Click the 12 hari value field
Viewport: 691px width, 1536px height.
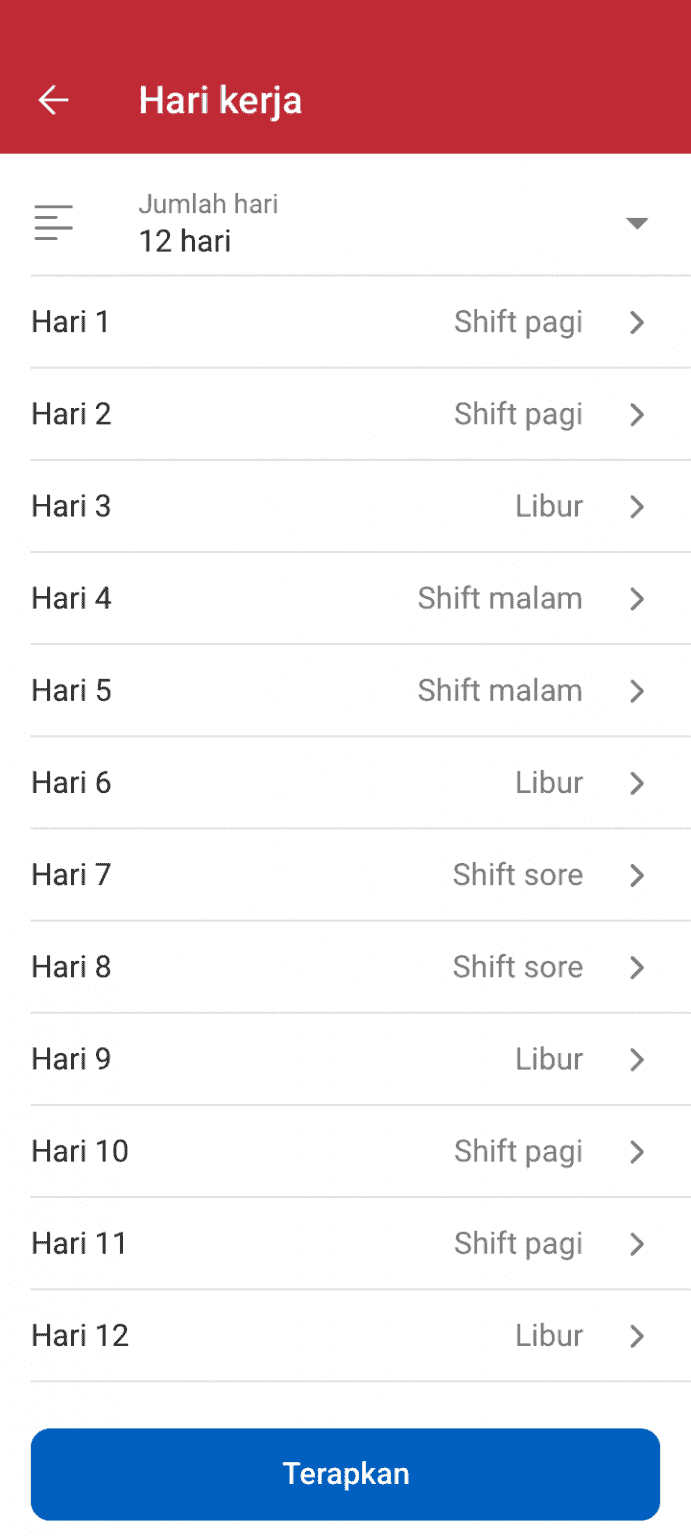(x=184, y=240)
